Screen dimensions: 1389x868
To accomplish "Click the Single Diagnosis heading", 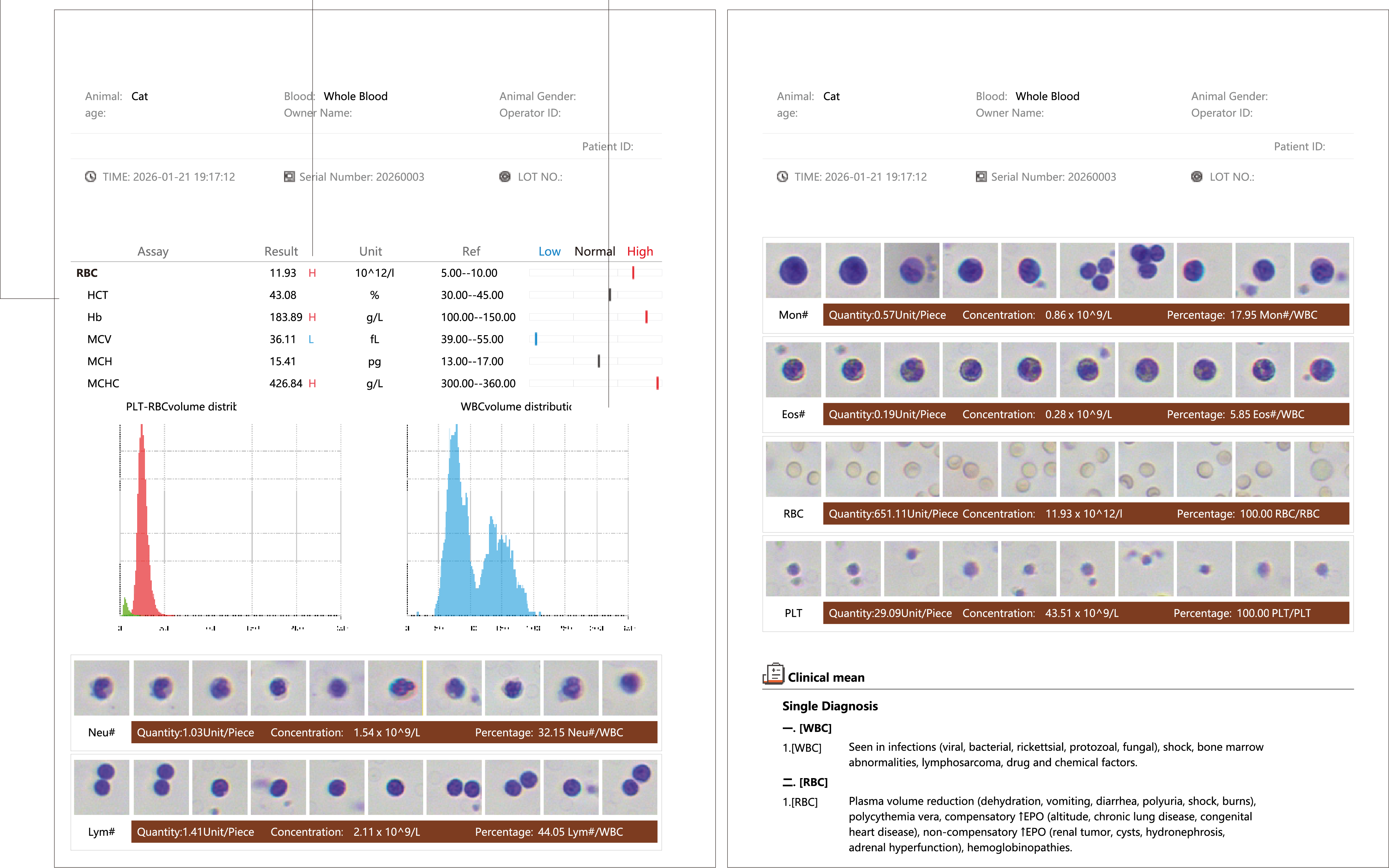I will coord(830,706).
